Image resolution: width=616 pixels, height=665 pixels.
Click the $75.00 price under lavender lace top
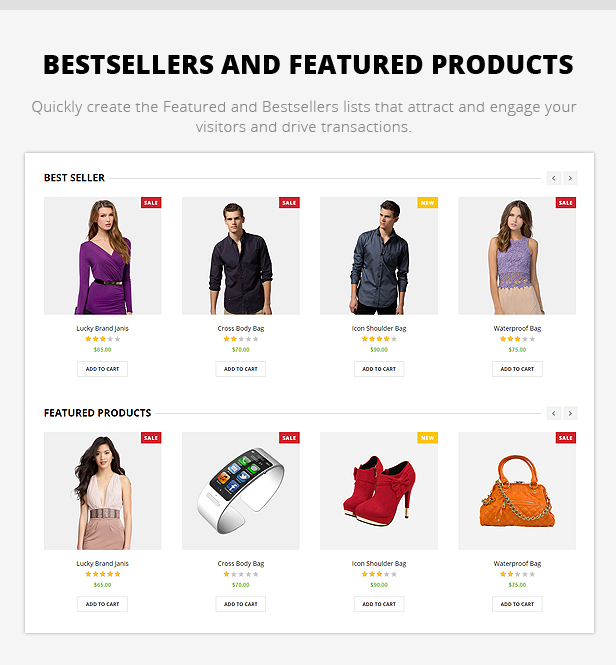point(517,350)
